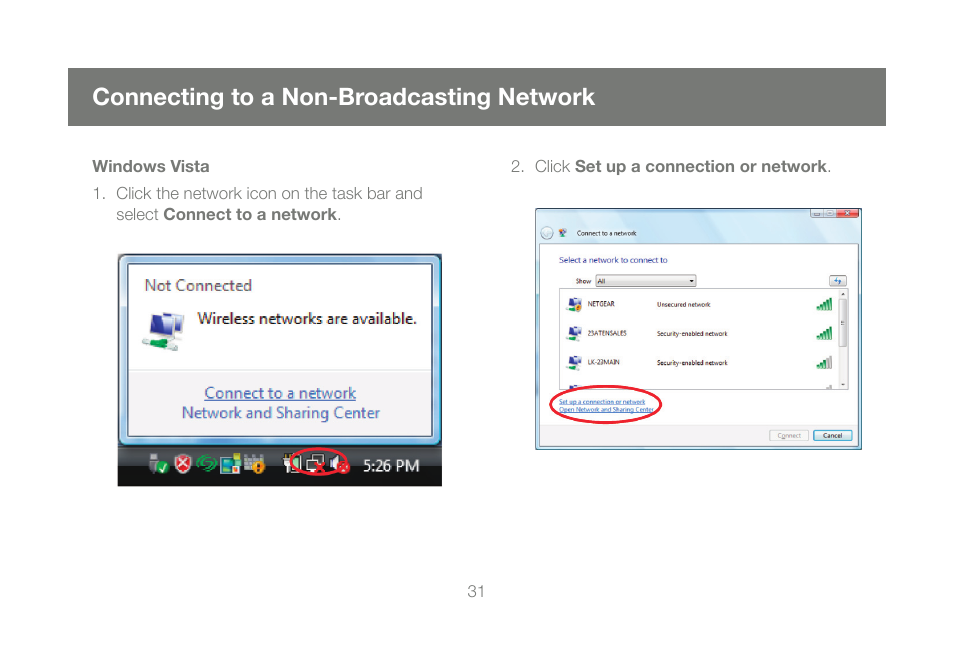Viewport: 954px width, 665px height.
Task: Click 'Security-enabled network' label for 23ATENSALES
Action: (692, 334)
